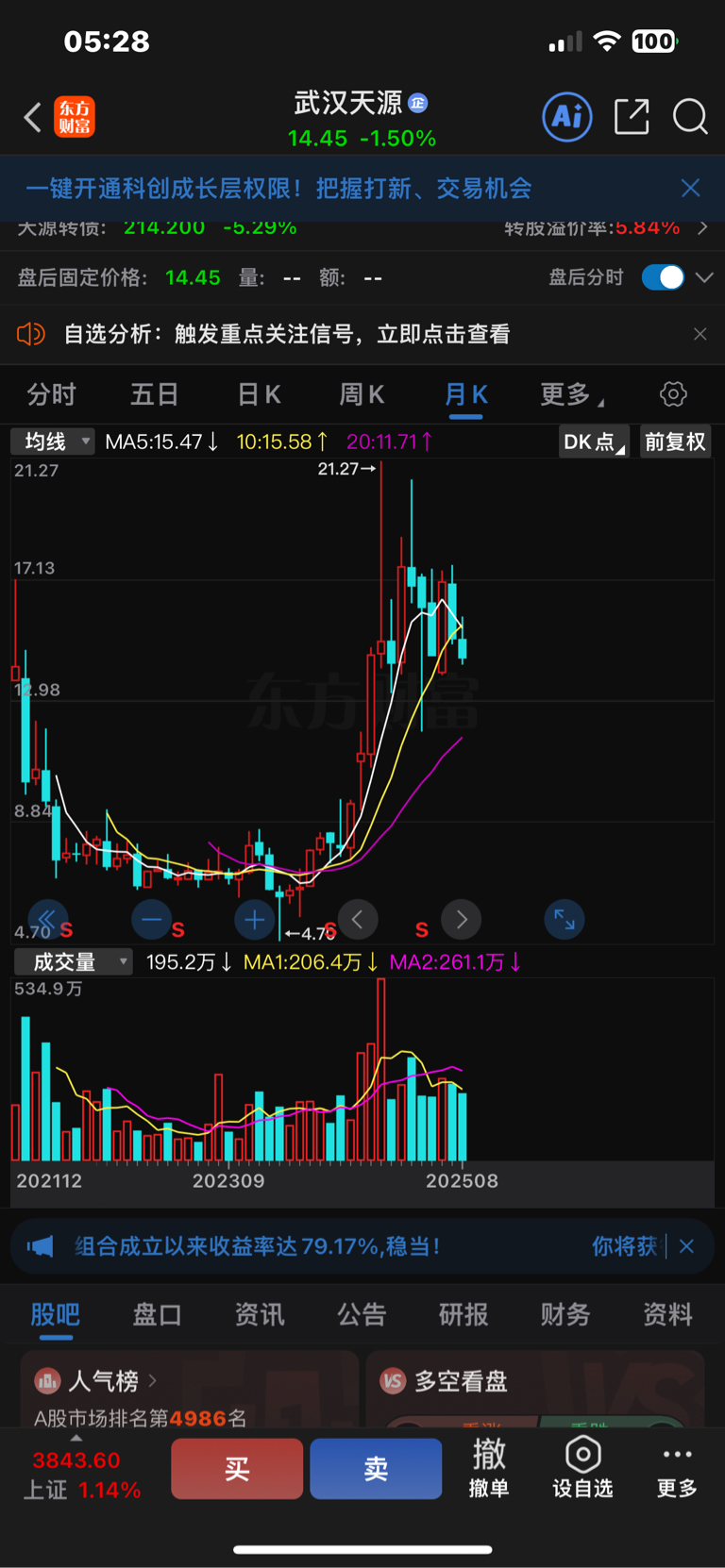
Task: Tap the 前复权 button
Action: point(676,442)
